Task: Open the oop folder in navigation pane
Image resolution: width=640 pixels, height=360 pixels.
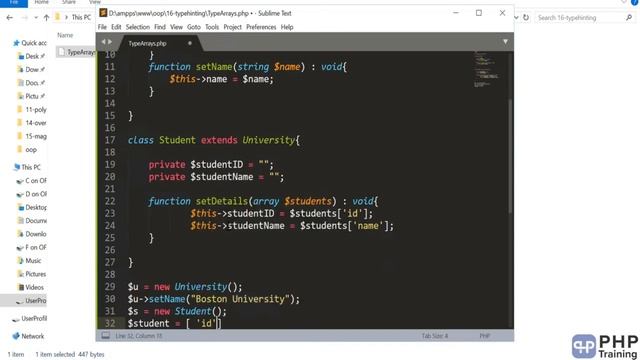Action: tap(27, 150)
